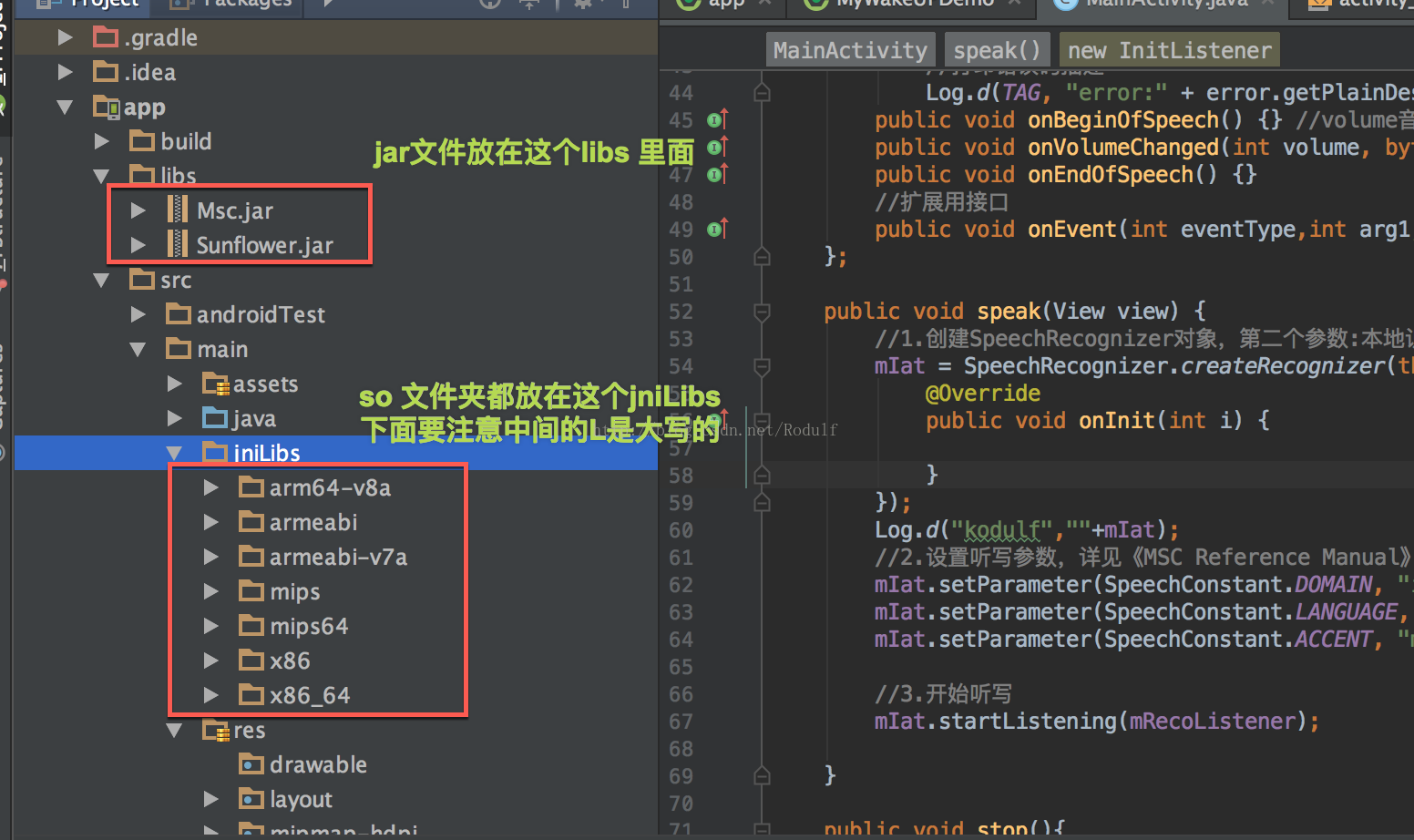Image resolution: width=1414 pixels, height=840 pixels.
Task: Click the Sunflower.jar archive file icon
Action: [x=178, y=244]
